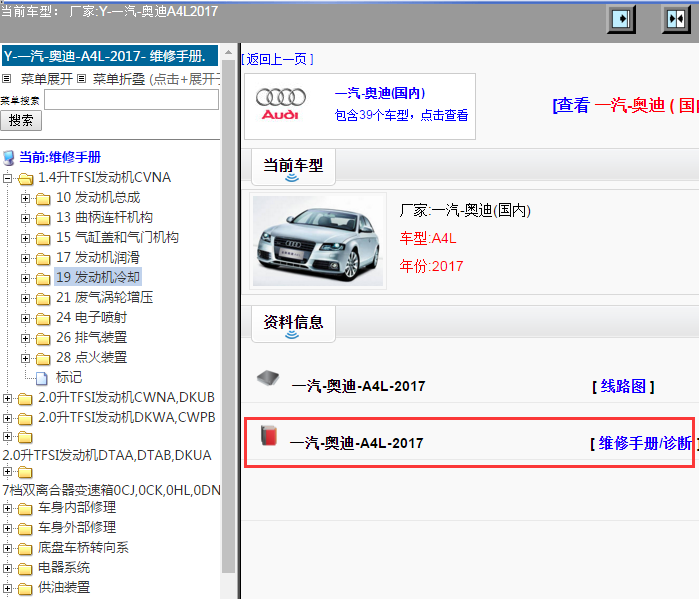Click the 当前车型 section tab
This screenshot has height=599, width=699.
[293, 167]
